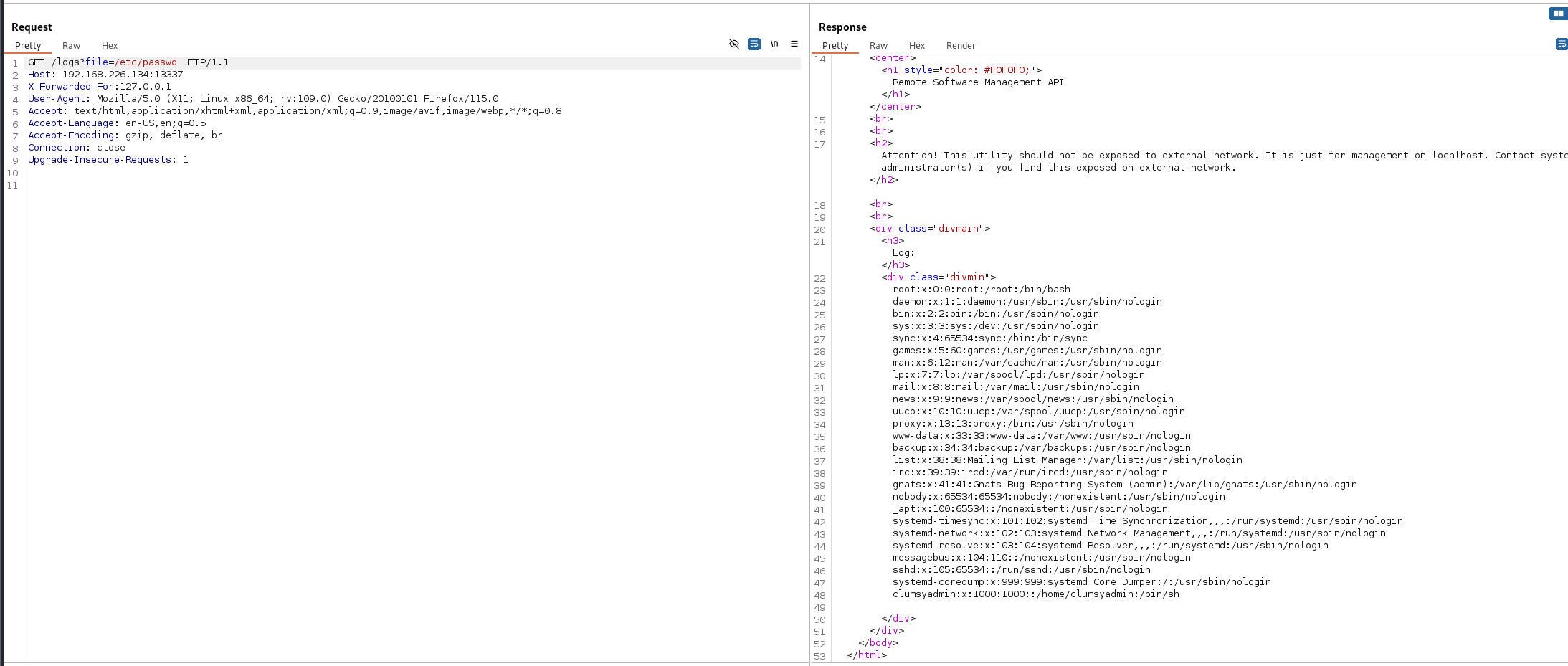Image resolution: width=1568 pixels, height=666 pixels.
Task: Click the root:x:0:0 passwd entry
Action: [982, 290]
